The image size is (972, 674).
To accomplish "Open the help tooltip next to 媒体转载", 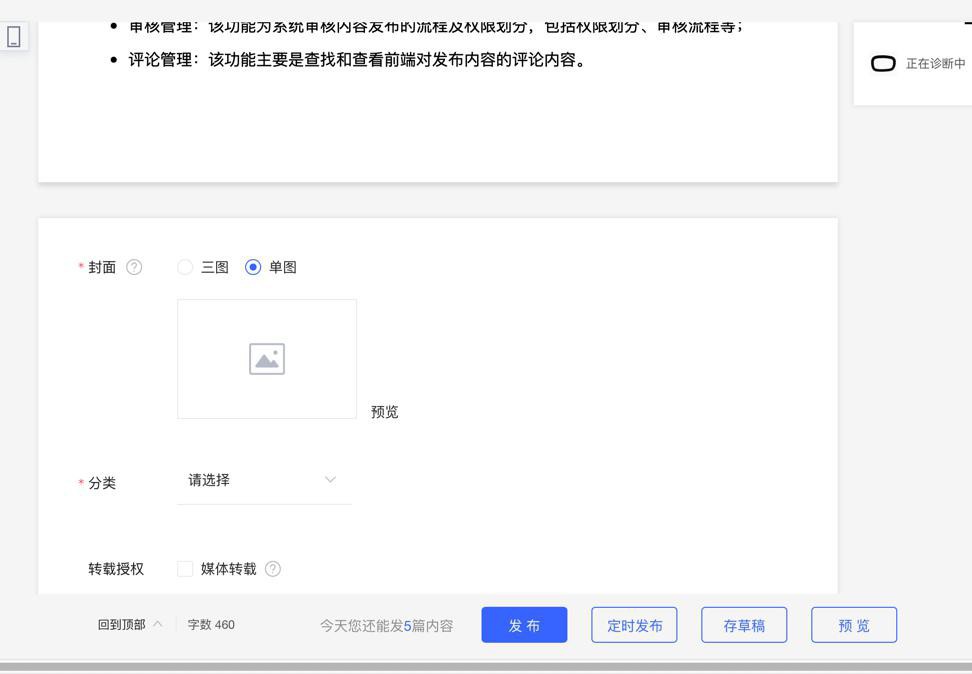I will click(273, 569).
